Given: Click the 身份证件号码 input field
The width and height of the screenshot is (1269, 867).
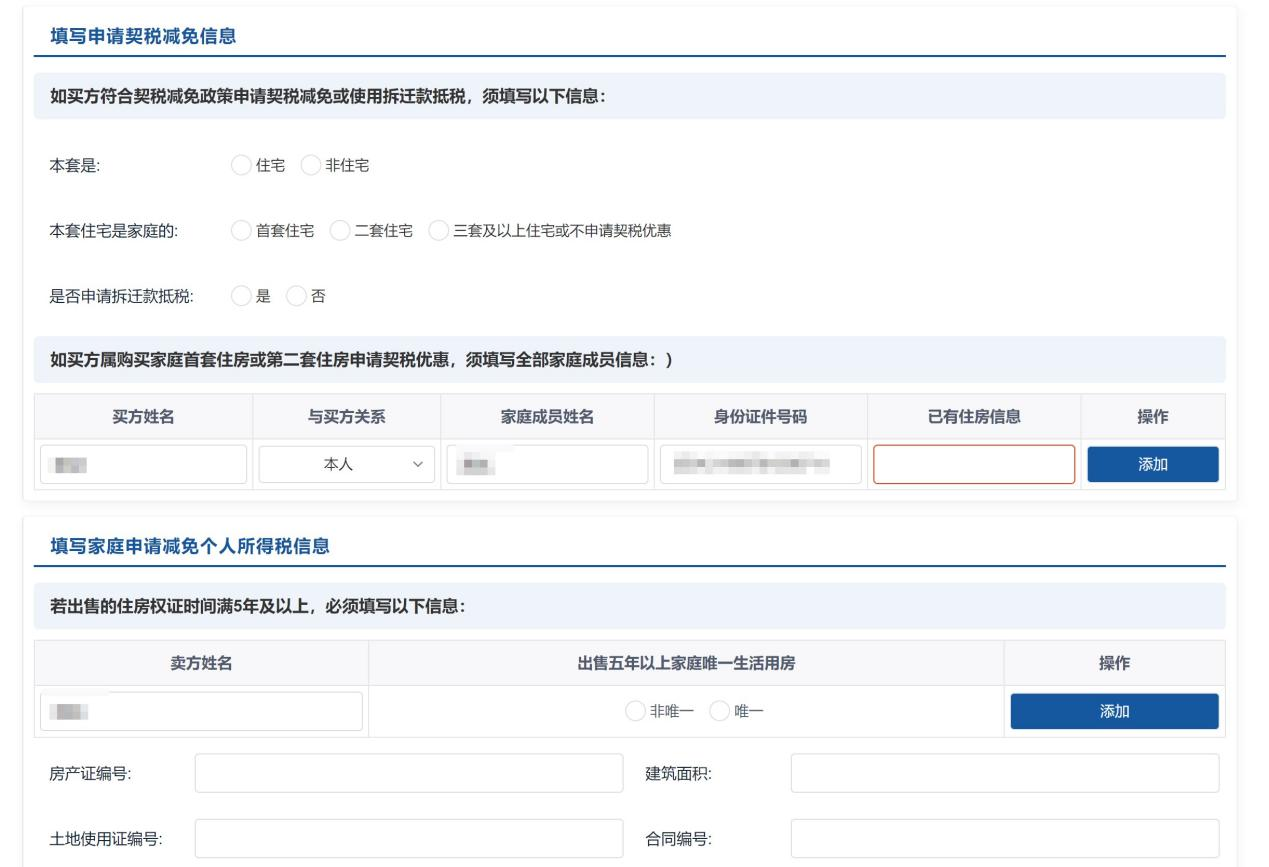Looking at the screenshot, I should [760, 465].
